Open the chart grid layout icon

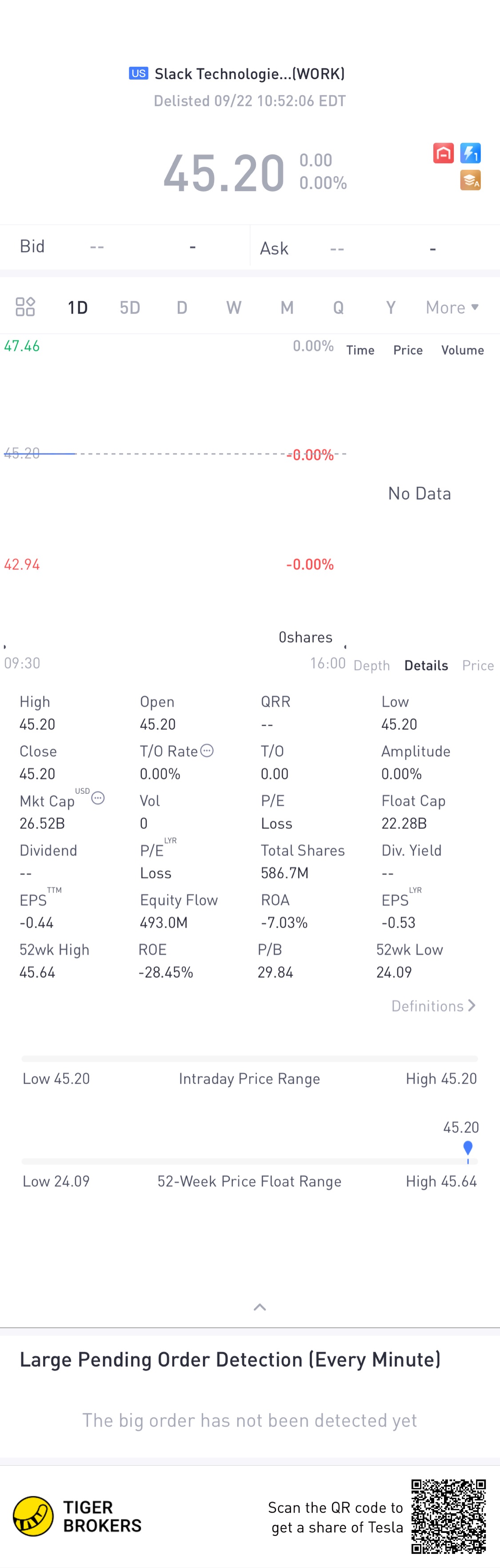tap(25, 307)
